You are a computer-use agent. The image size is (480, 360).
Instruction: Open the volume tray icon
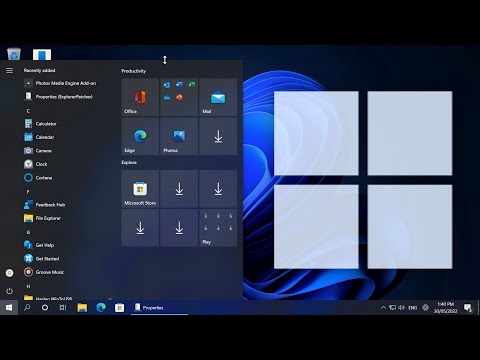tap(402, 308)
